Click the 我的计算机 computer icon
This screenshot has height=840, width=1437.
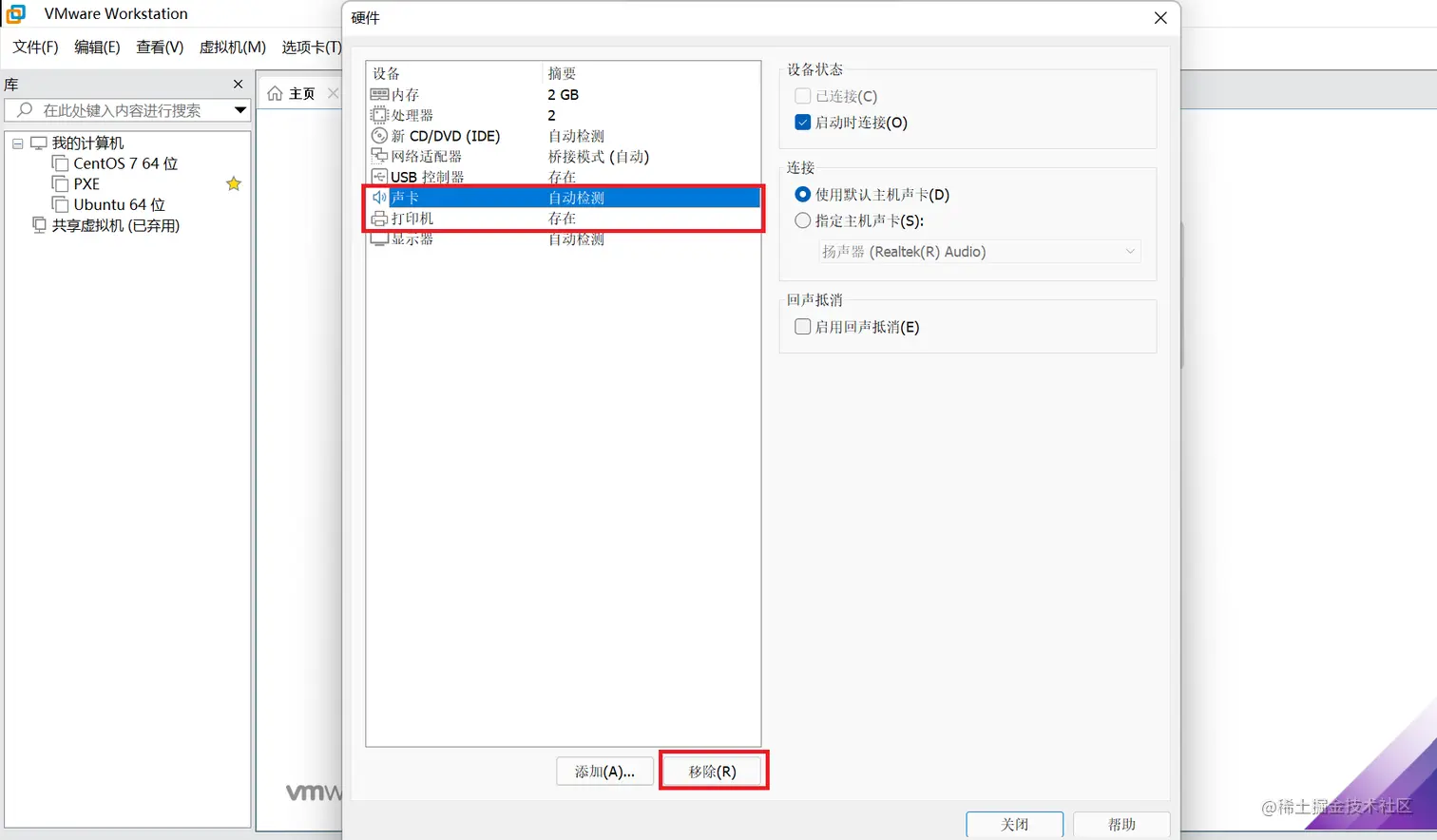point(39,143)
